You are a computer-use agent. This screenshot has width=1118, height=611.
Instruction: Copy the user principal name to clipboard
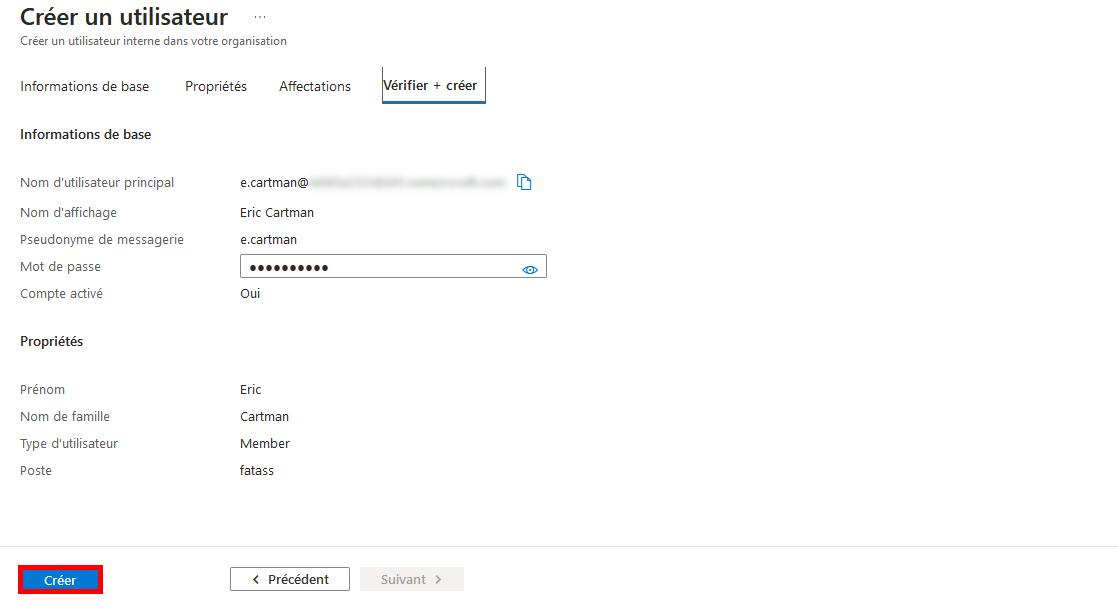point(524,182)
